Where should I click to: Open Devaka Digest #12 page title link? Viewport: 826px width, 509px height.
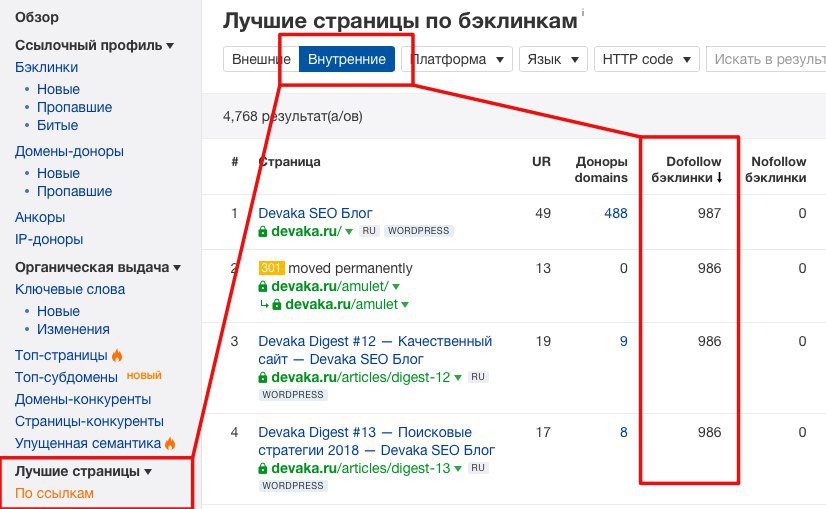(x=375, y=350)
